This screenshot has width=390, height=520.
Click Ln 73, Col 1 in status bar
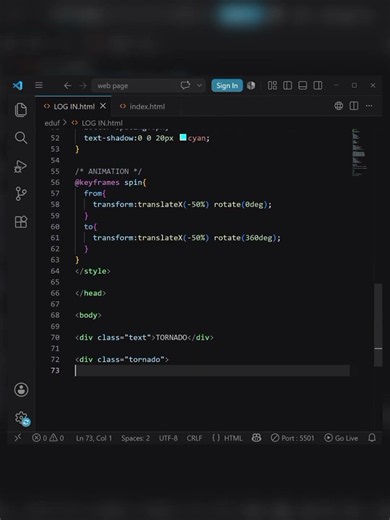point(94,438)
